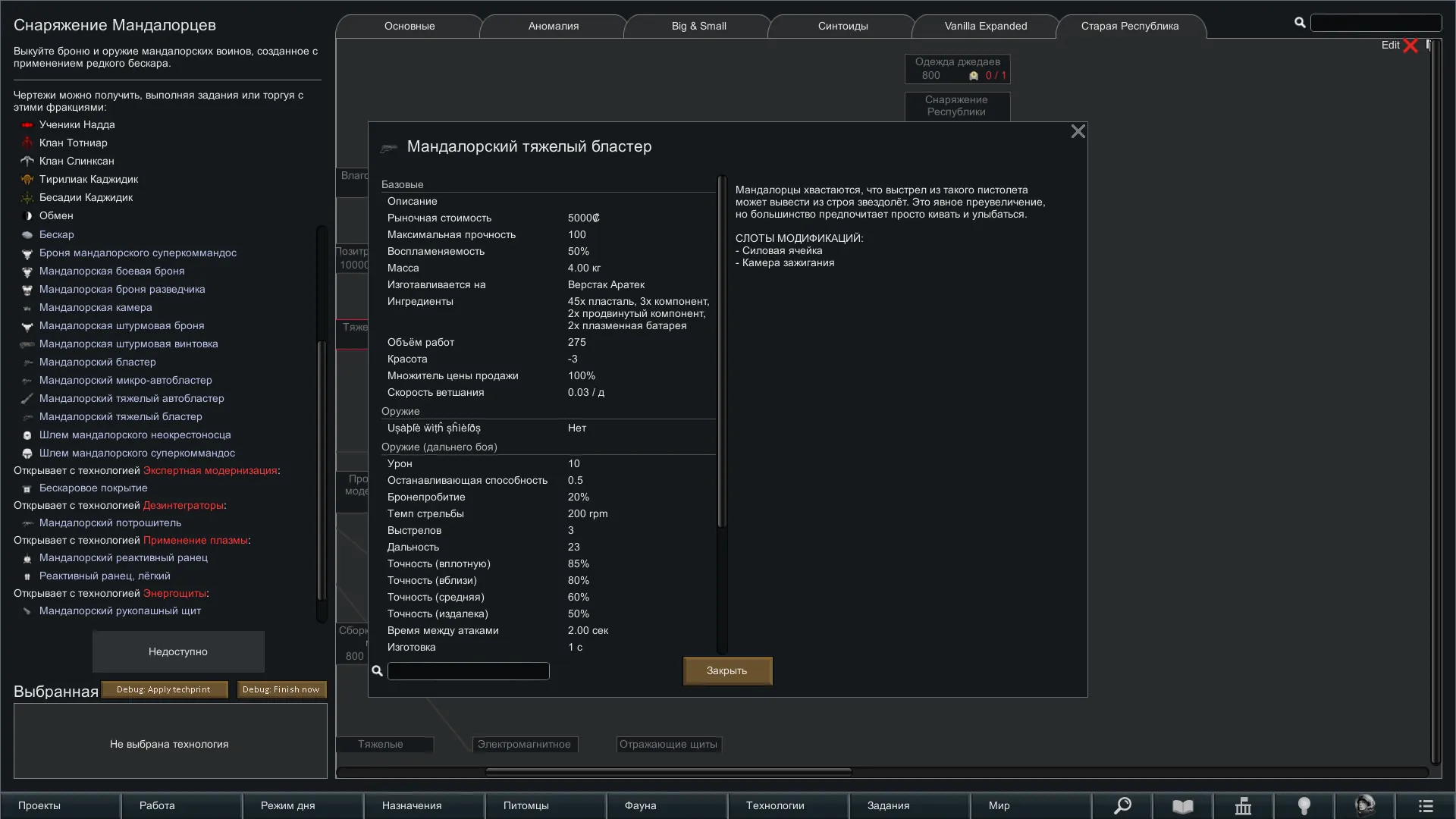Viewport: 1456px width, 819px height.
Task: Open the Vanilla Expanded research tab
Action: (x=986, y=26)
